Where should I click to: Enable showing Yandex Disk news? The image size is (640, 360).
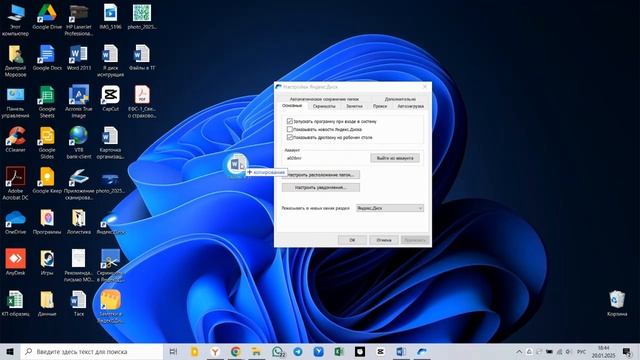coord(290,129)
